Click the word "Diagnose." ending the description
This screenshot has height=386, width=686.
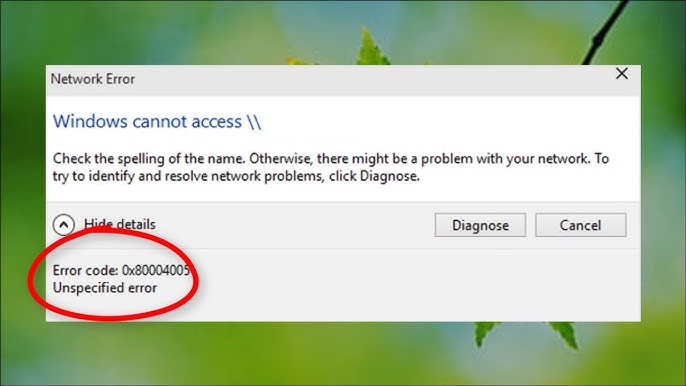(389, 176)
